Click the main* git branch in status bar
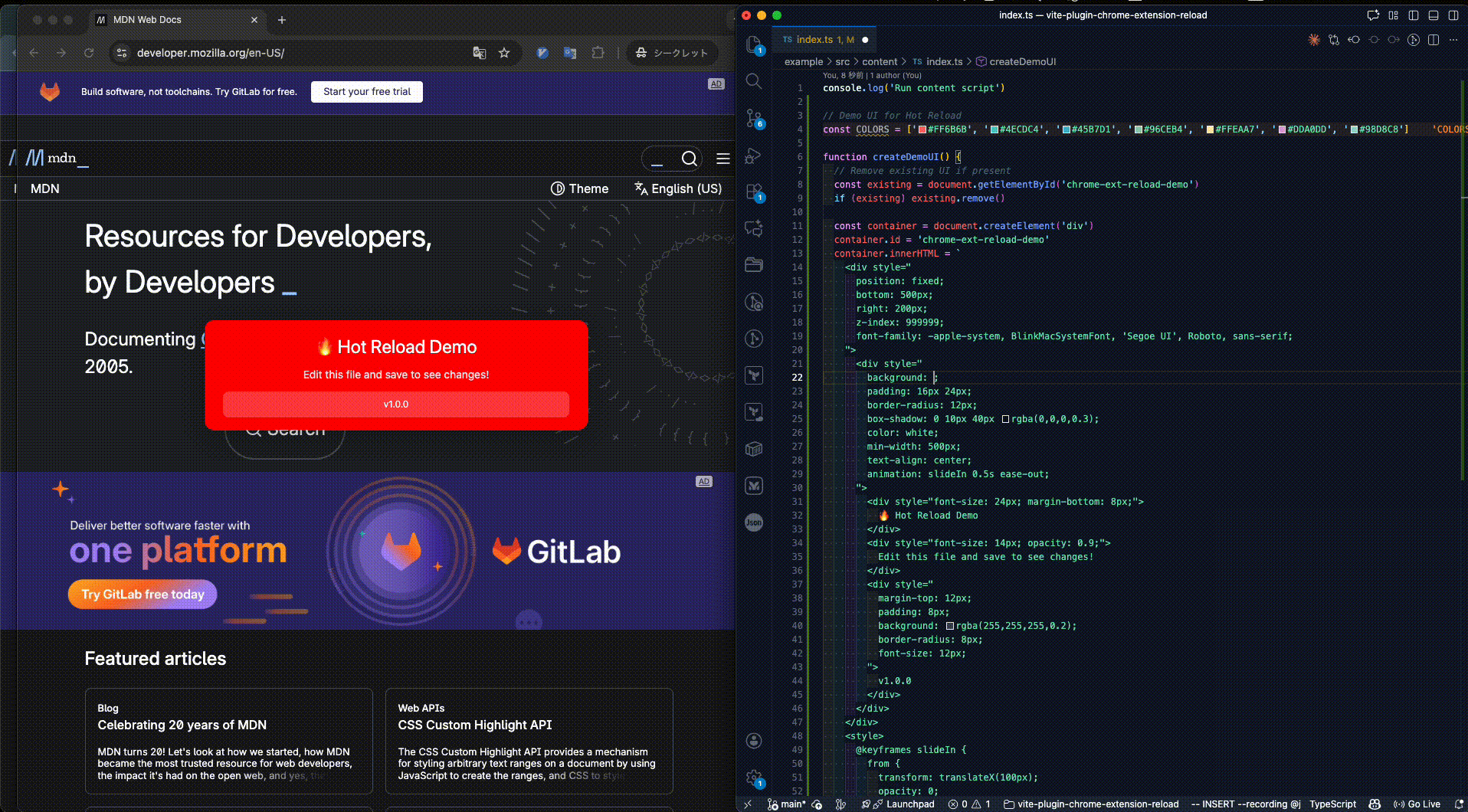 787,804
